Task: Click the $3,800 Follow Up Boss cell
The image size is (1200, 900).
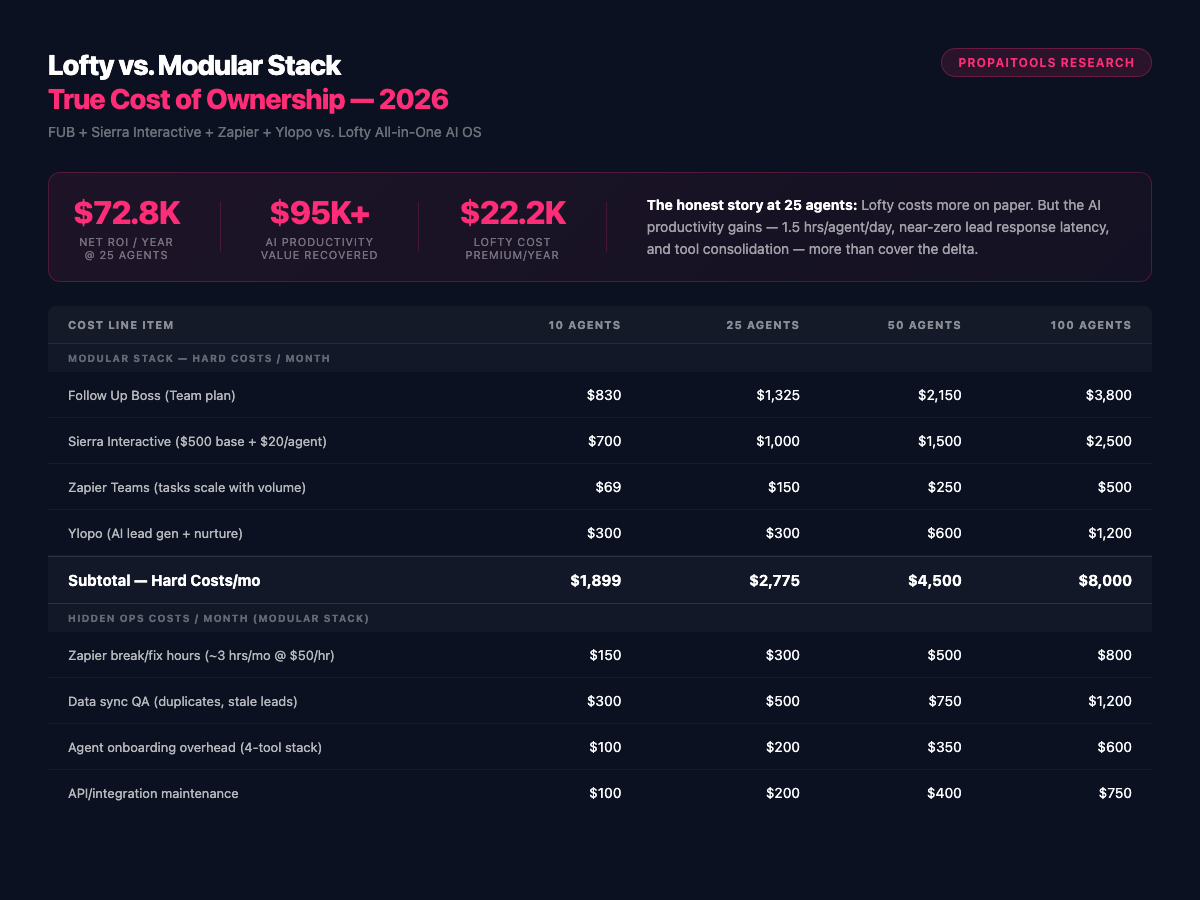Action: (x=1109, y=395)
